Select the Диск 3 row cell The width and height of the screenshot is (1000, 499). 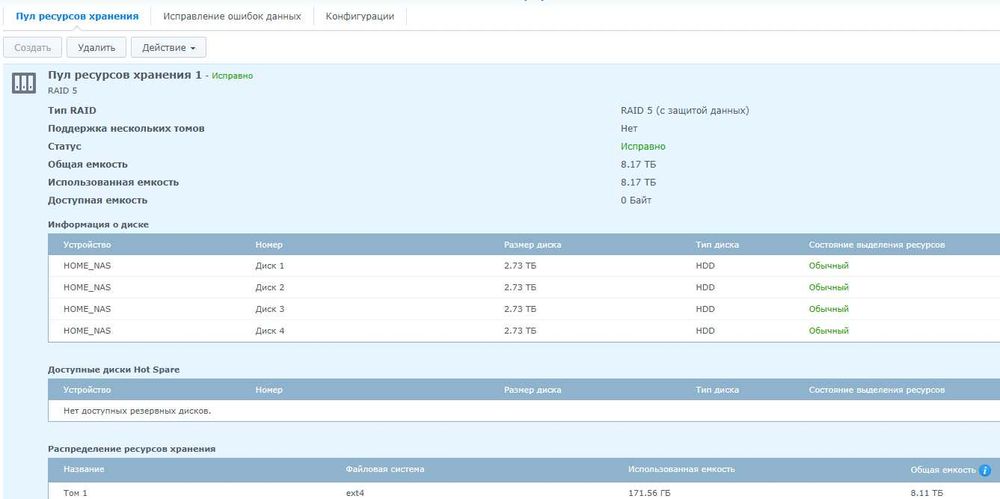(270, 309)
